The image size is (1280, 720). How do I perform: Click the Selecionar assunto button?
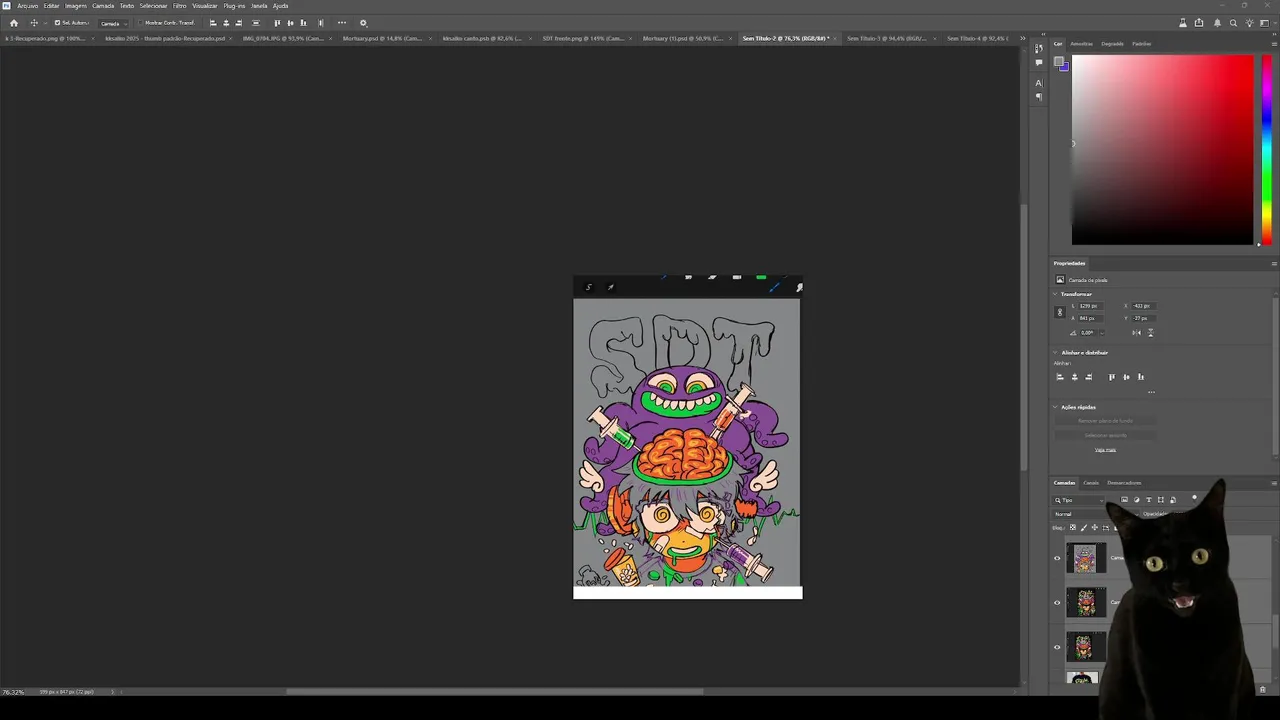(x=1105, y=435)
